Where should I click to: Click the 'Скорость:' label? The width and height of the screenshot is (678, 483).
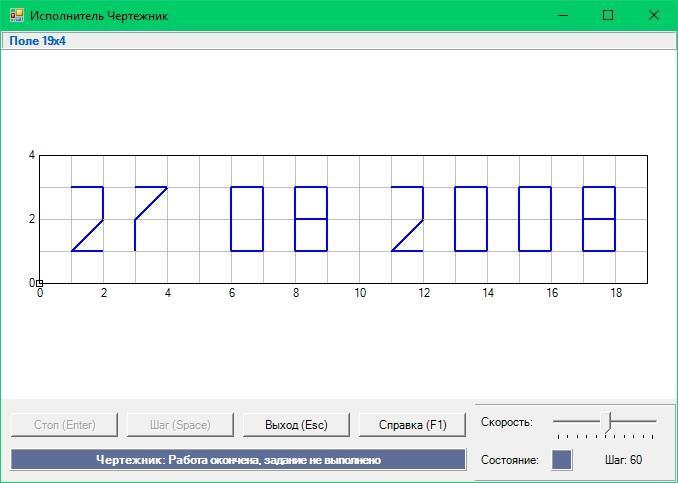coord(507,422)
